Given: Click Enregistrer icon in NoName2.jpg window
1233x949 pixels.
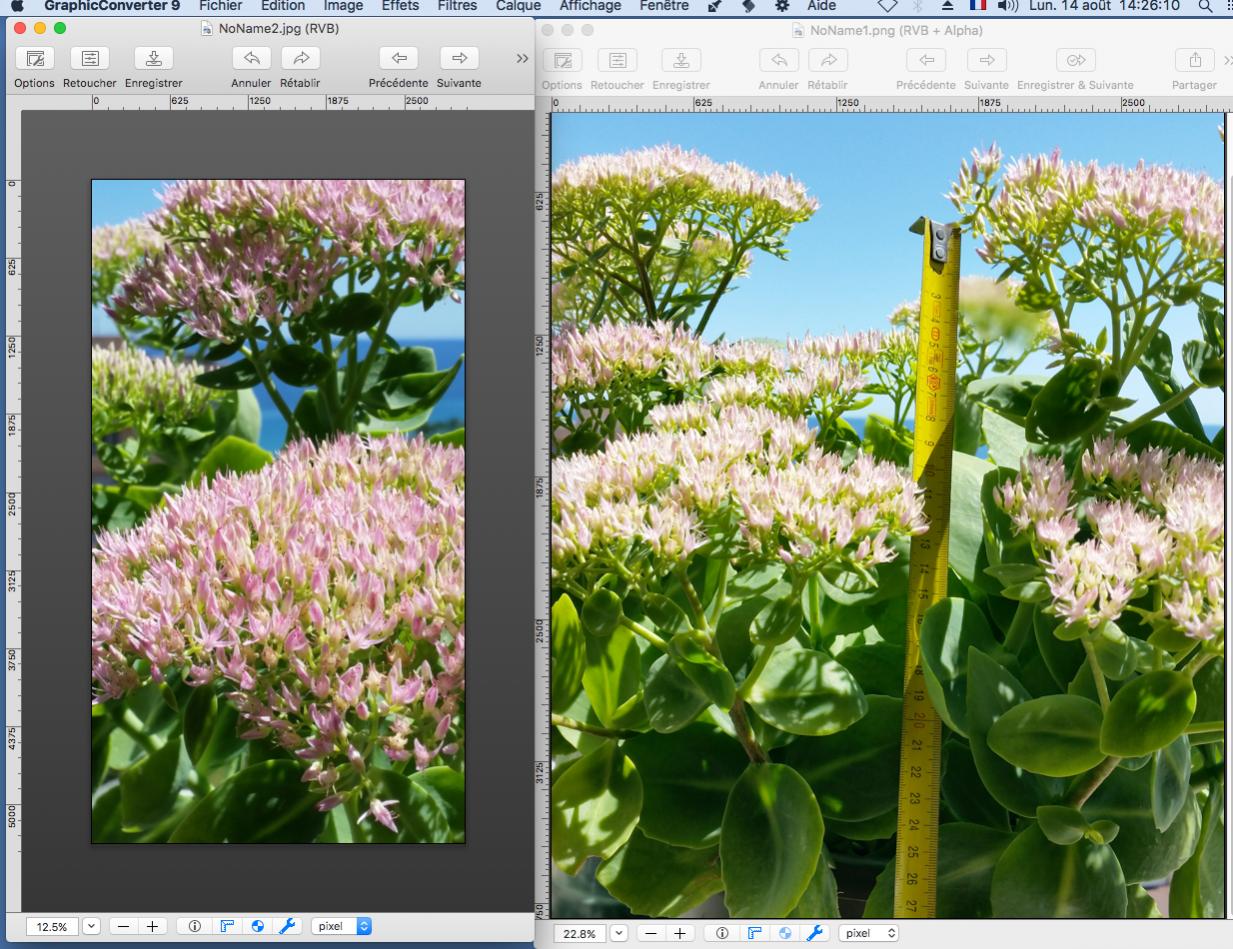Looking at the screenshot, I should (x=153, y=58).
